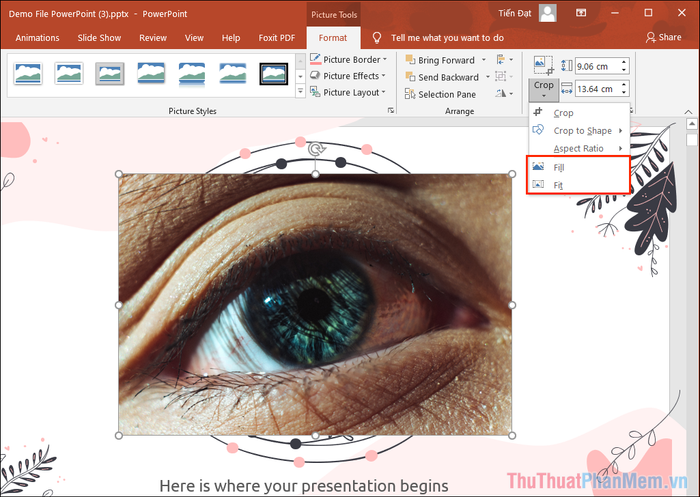Decrease shape height with down stepper

point(624,70)
